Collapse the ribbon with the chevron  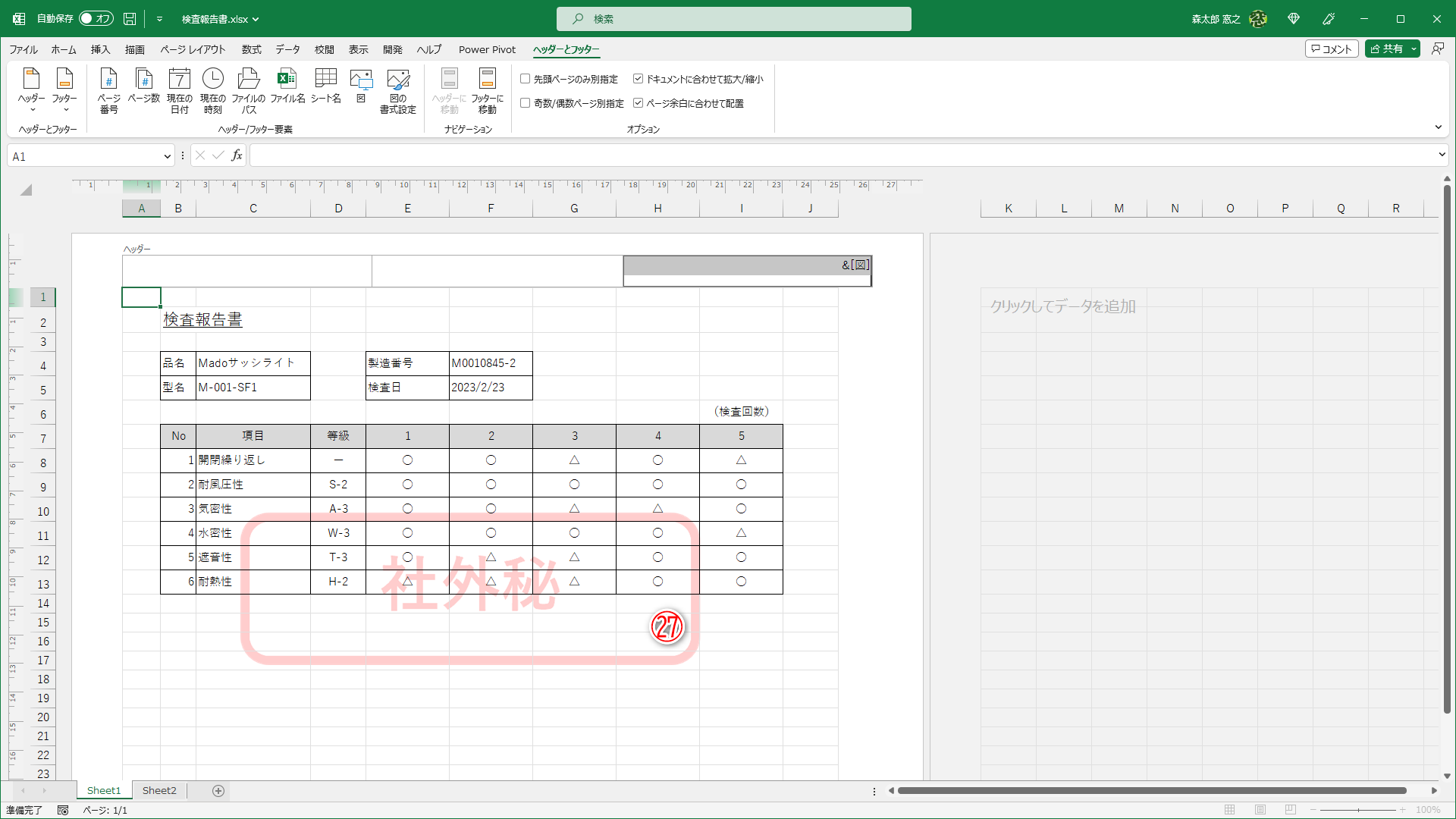tap(1439, 127)
